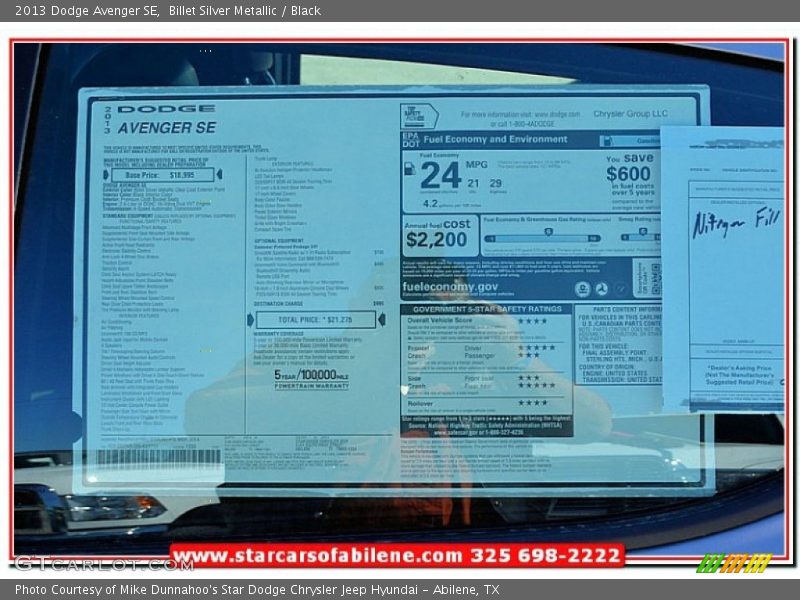Click 'You save $600' fuel cost text
This screenshot has height=600, width=800.
coord(631,167)
